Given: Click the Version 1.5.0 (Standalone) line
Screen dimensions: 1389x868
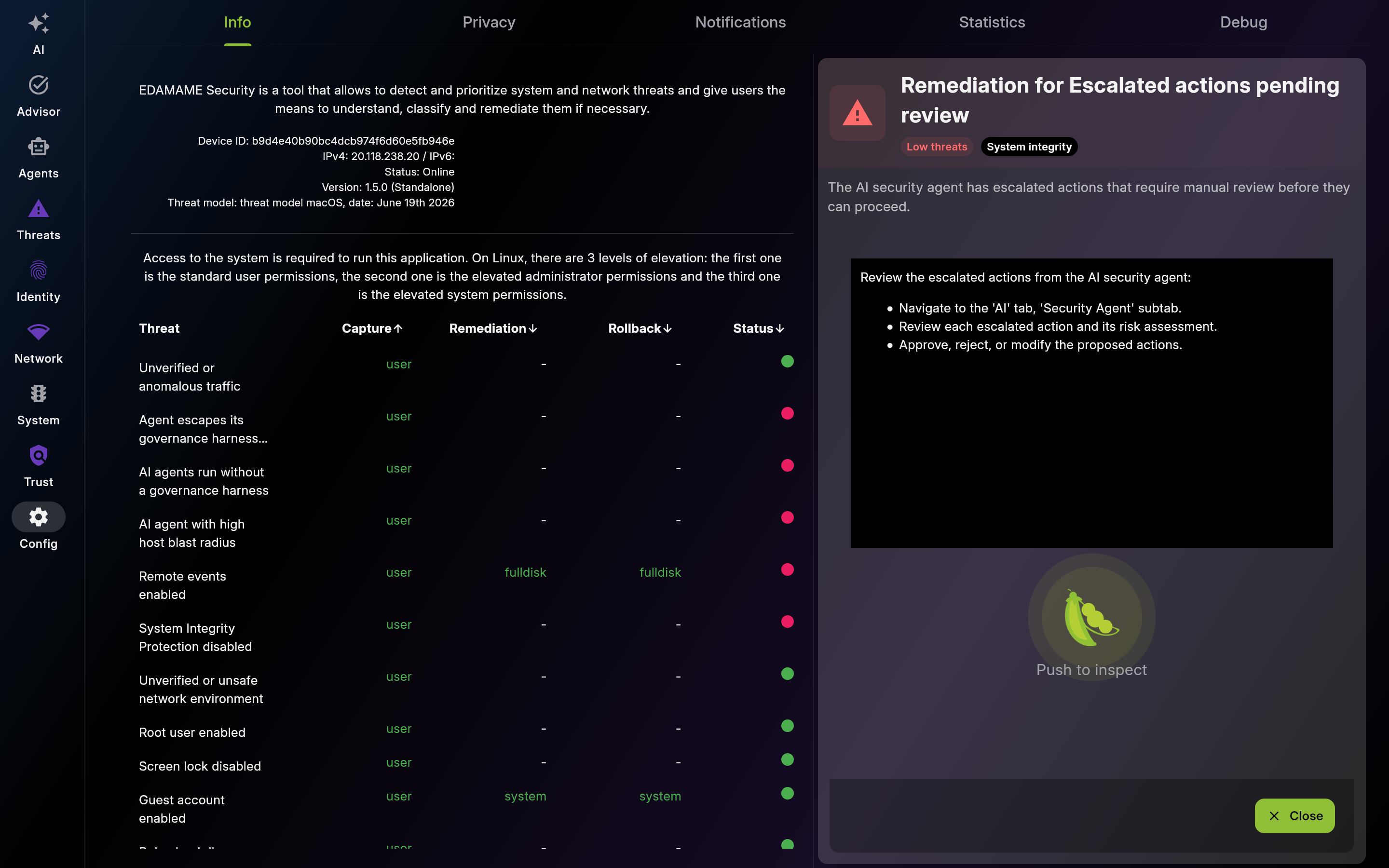Looking at the screenshot, I should [x=388, y=187].
